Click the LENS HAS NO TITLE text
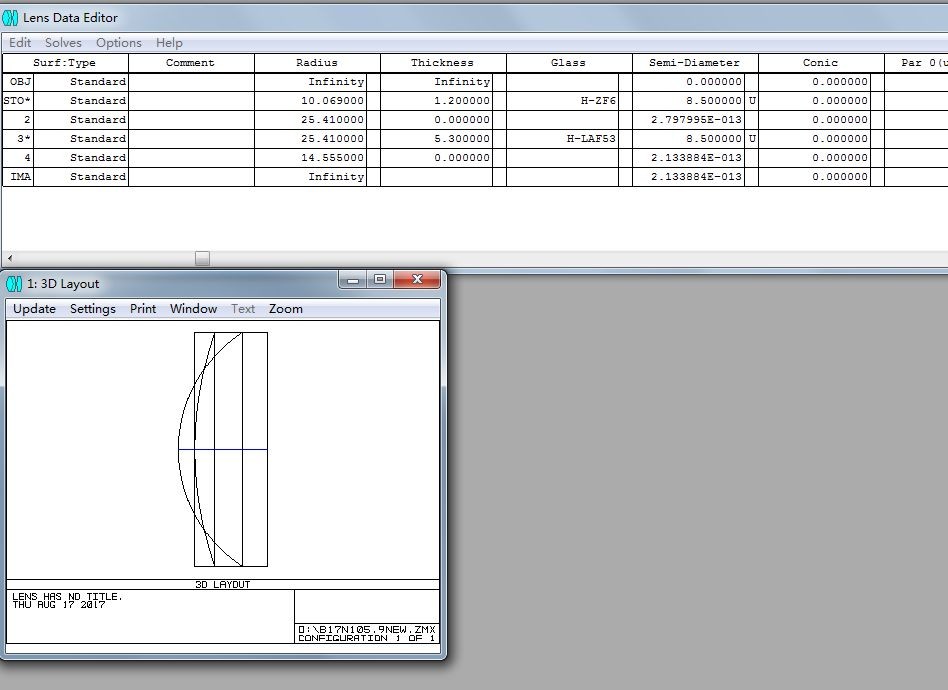Screen dimensions: 948x690 click(x=67, y=597)
